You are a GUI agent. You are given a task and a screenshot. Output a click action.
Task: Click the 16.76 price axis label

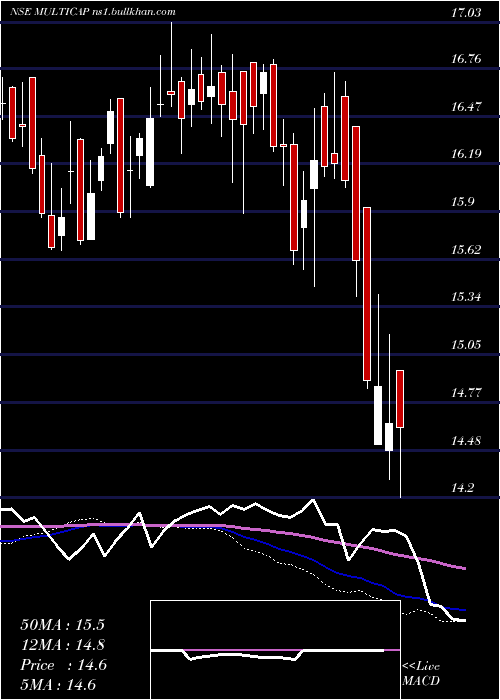466,58
